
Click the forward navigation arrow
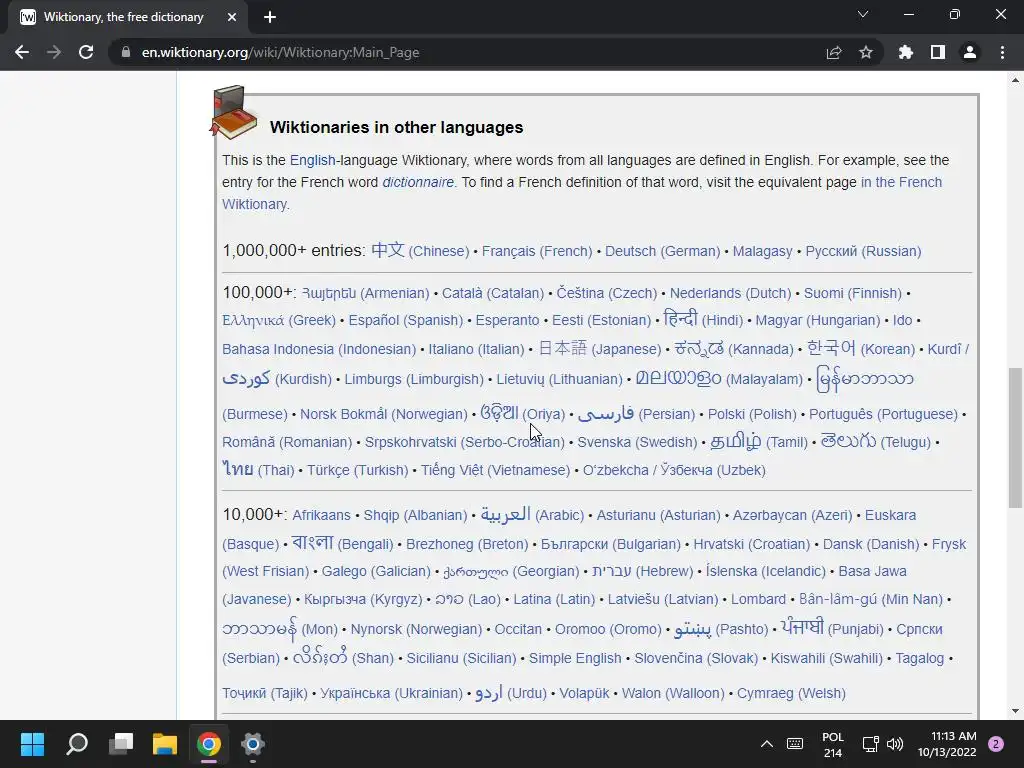[x=54, y=52]
